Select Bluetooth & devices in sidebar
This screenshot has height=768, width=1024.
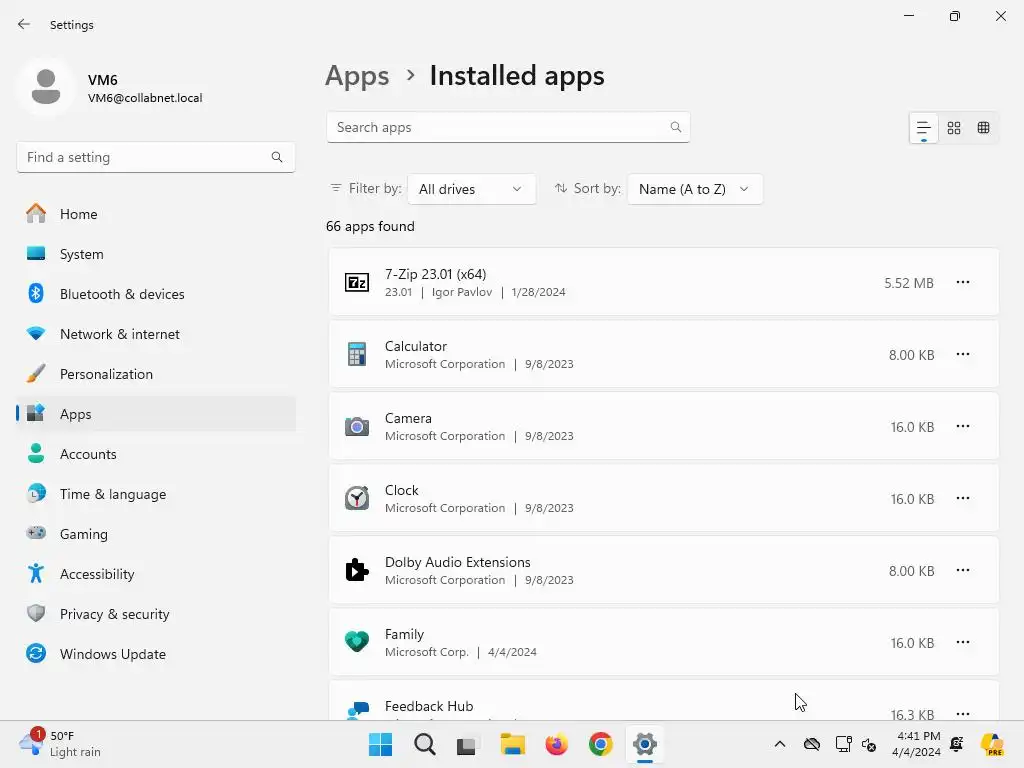[x=122, y=294]
